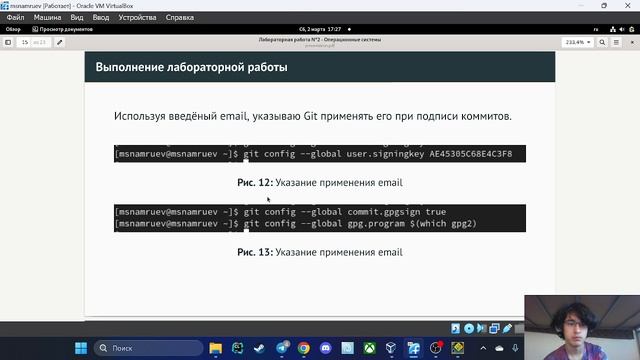Open the Windows Start menu
The height and width of the screenshot is (360, 640).
point(81,348)
